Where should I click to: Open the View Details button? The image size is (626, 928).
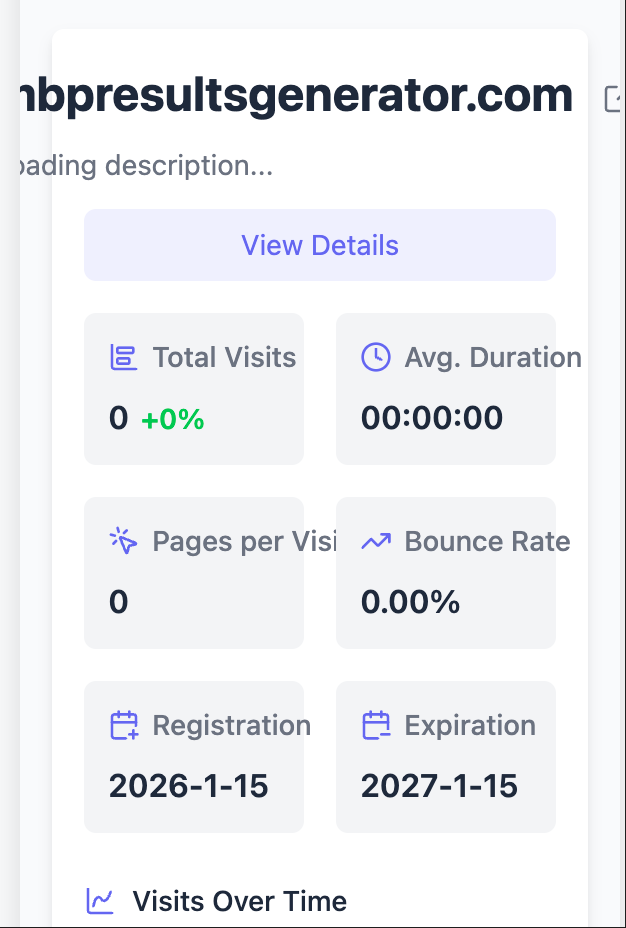[320, 245]
